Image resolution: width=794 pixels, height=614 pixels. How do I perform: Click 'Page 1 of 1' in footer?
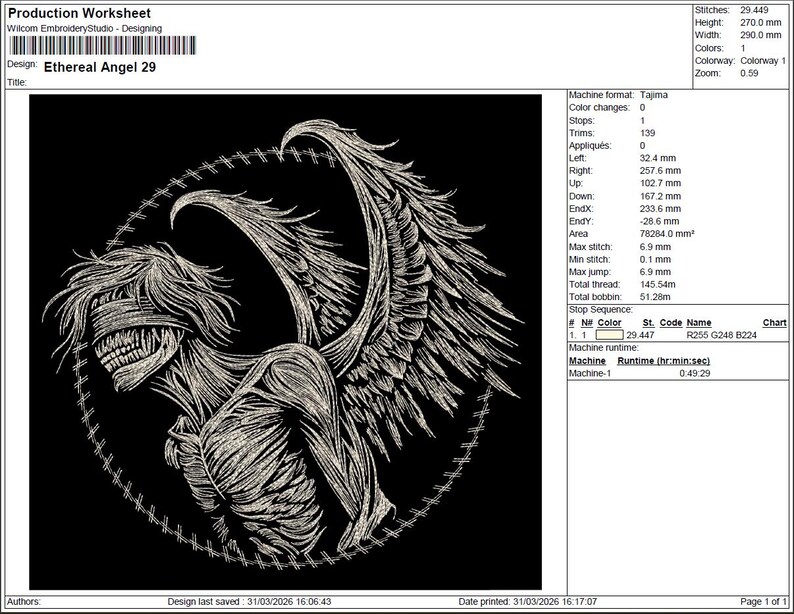pyautogui.click(x=763, y=602)
